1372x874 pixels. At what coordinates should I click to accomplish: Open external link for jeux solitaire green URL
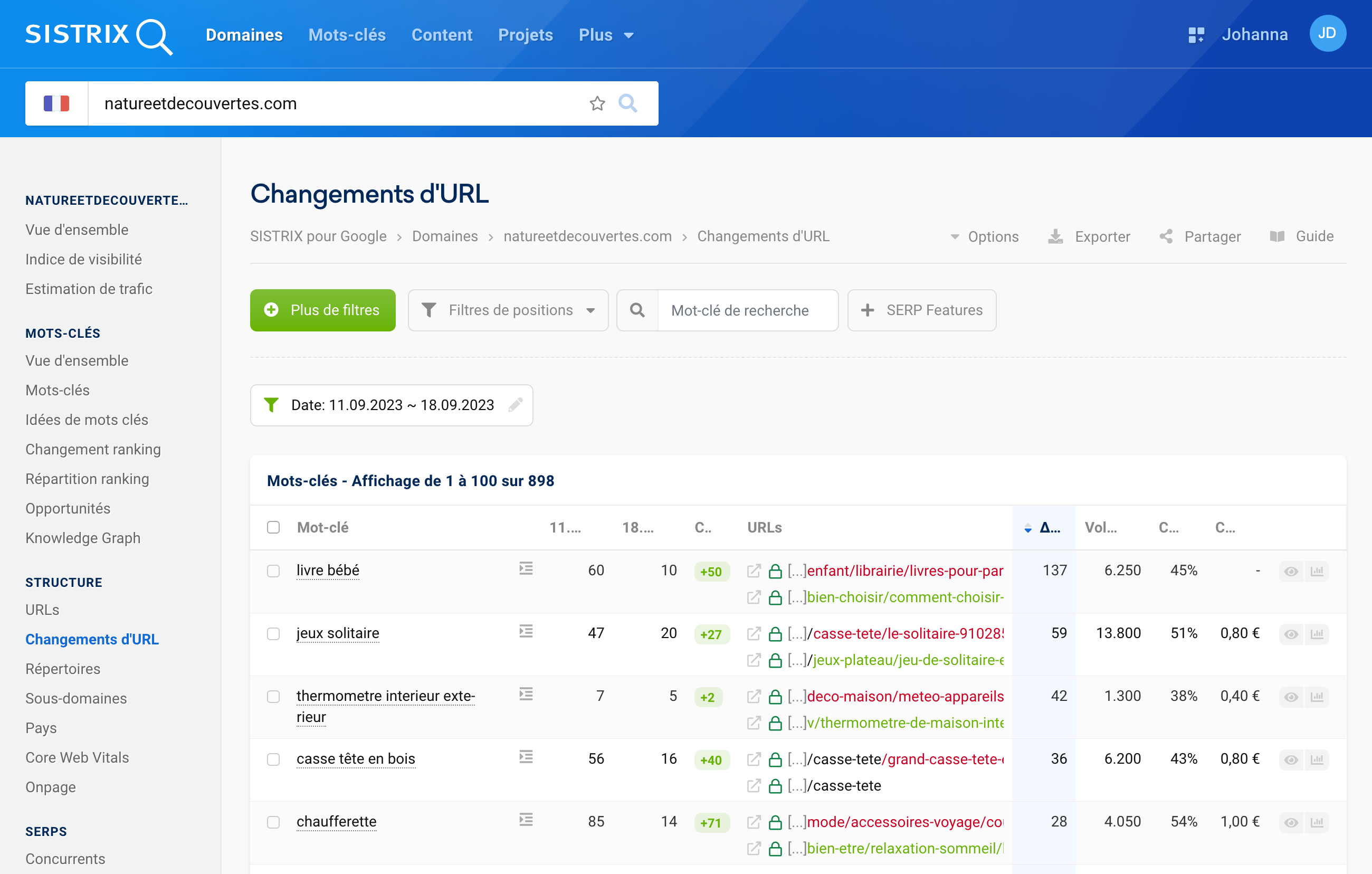(753, 660)
